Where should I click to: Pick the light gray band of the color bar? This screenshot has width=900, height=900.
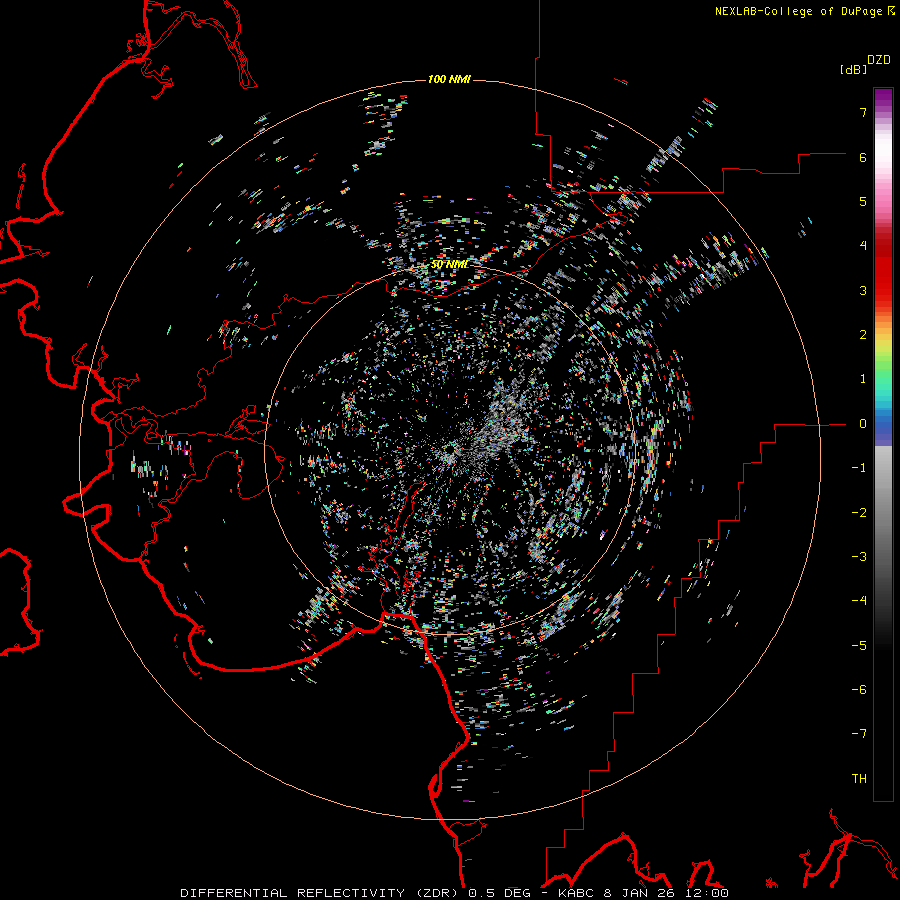coord(883,465)
